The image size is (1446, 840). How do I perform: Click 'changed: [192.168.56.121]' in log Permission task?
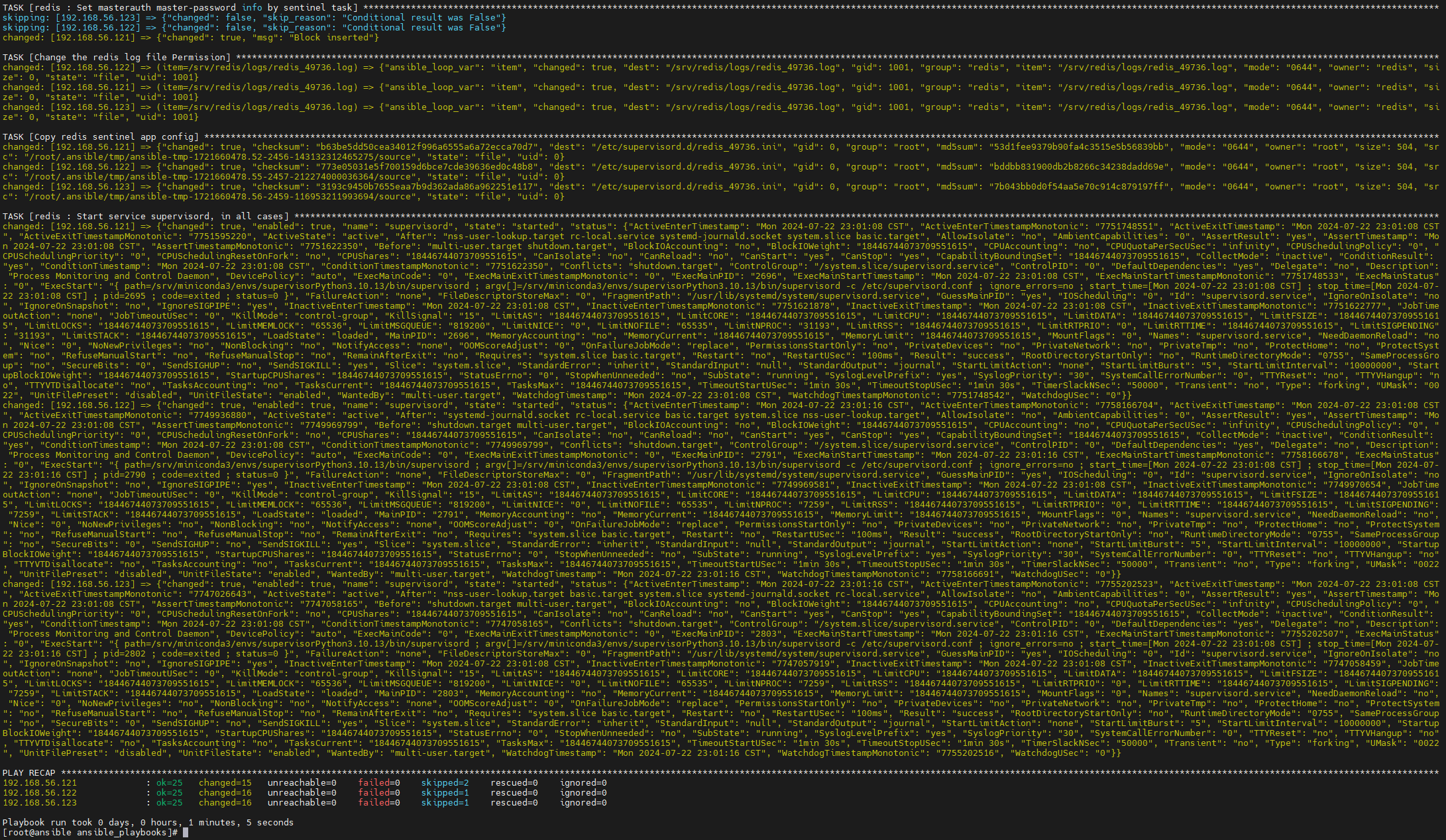click(x=69, y=87)
